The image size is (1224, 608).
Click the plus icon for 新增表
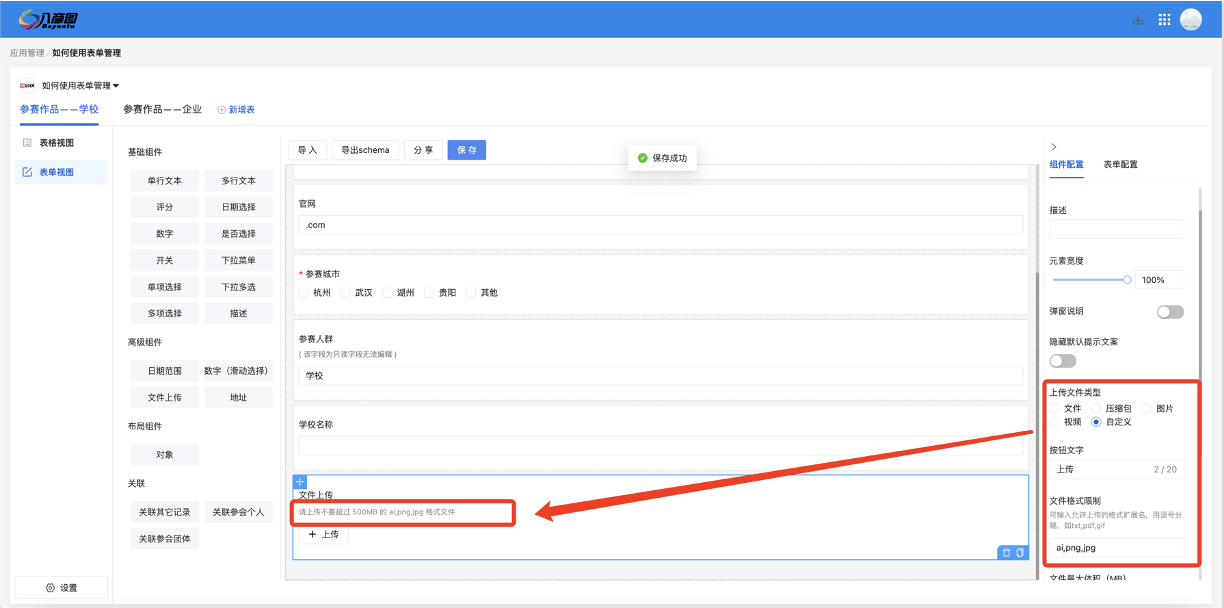pos(222,110)
